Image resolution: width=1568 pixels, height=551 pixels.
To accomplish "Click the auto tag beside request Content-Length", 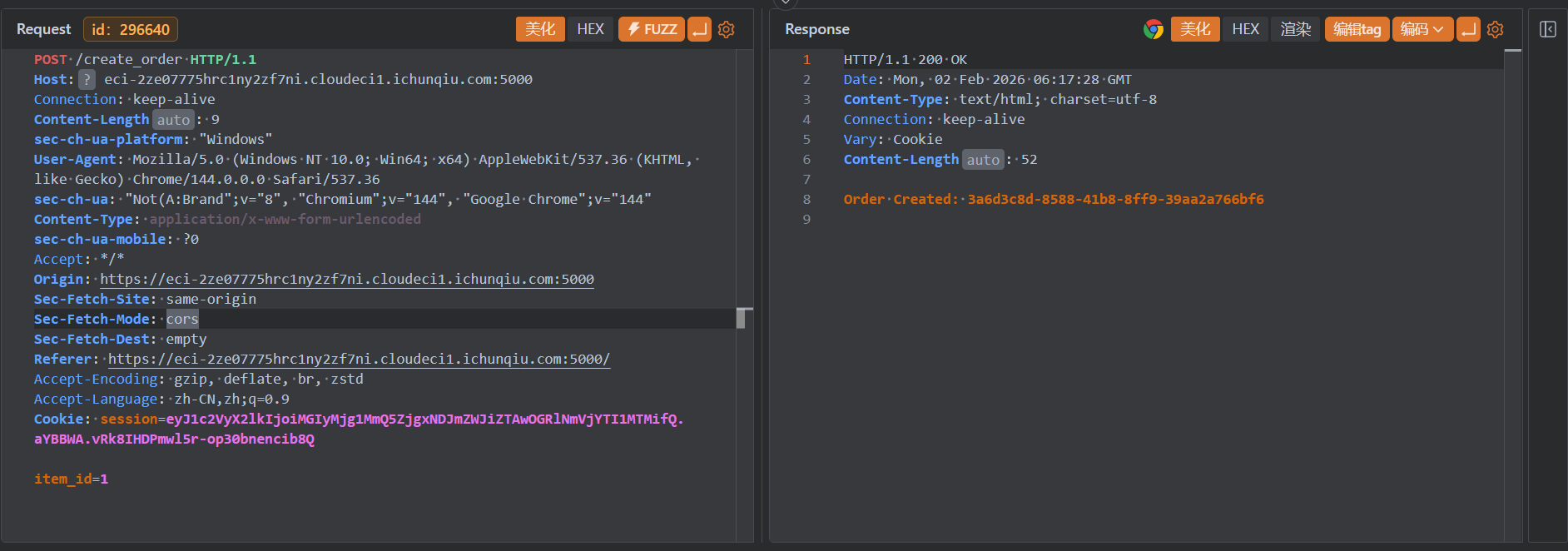I will coord(173,120).
